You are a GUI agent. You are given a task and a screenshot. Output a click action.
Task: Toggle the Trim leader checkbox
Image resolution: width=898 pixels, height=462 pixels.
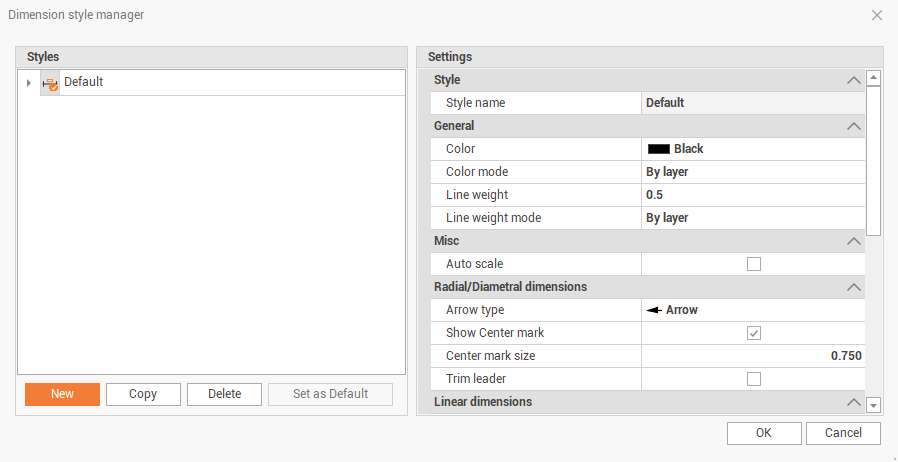pyautogui.click(x=754, y=379)
